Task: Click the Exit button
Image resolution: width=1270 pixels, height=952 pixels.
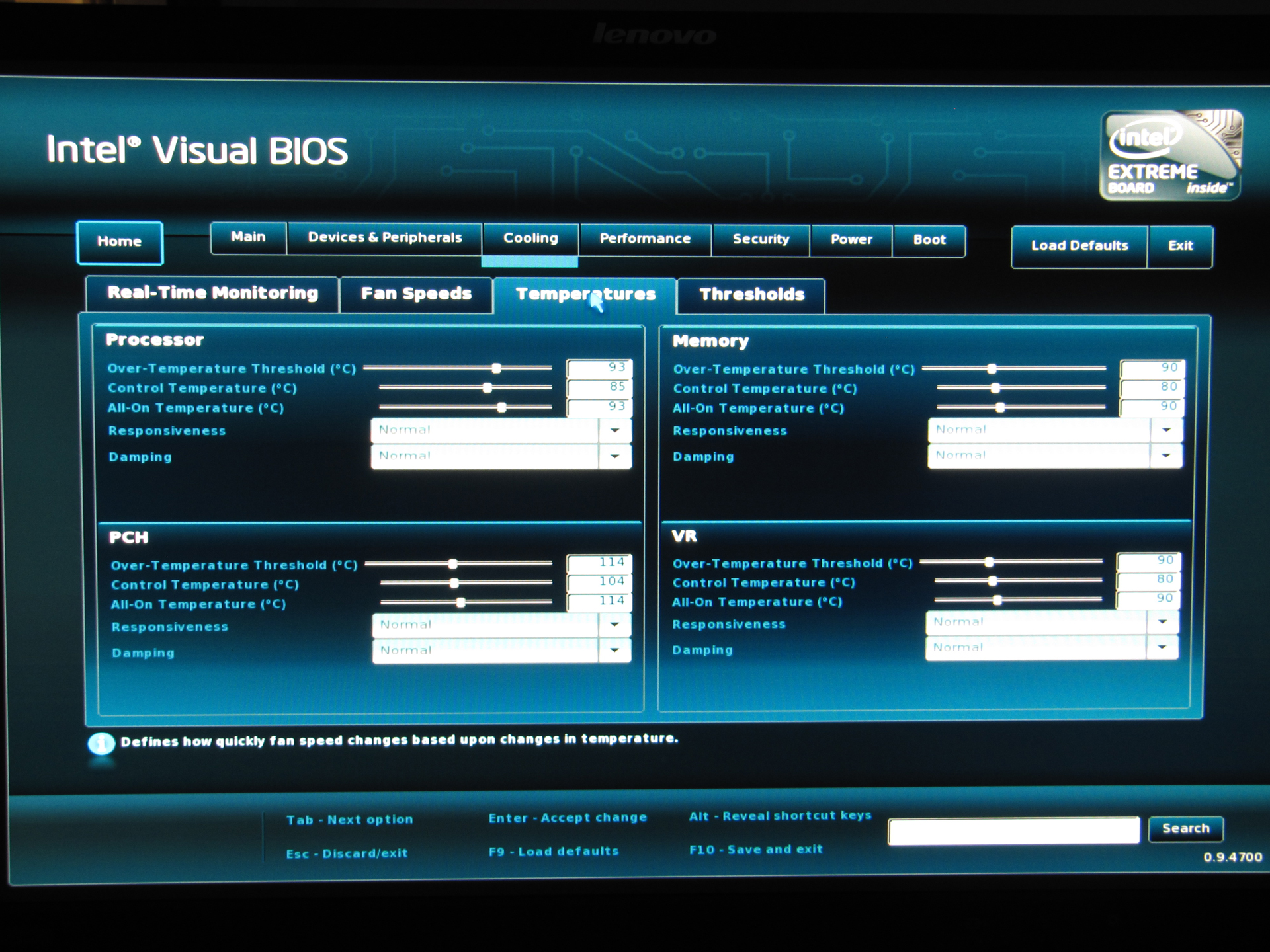Action: point(1181,246)
